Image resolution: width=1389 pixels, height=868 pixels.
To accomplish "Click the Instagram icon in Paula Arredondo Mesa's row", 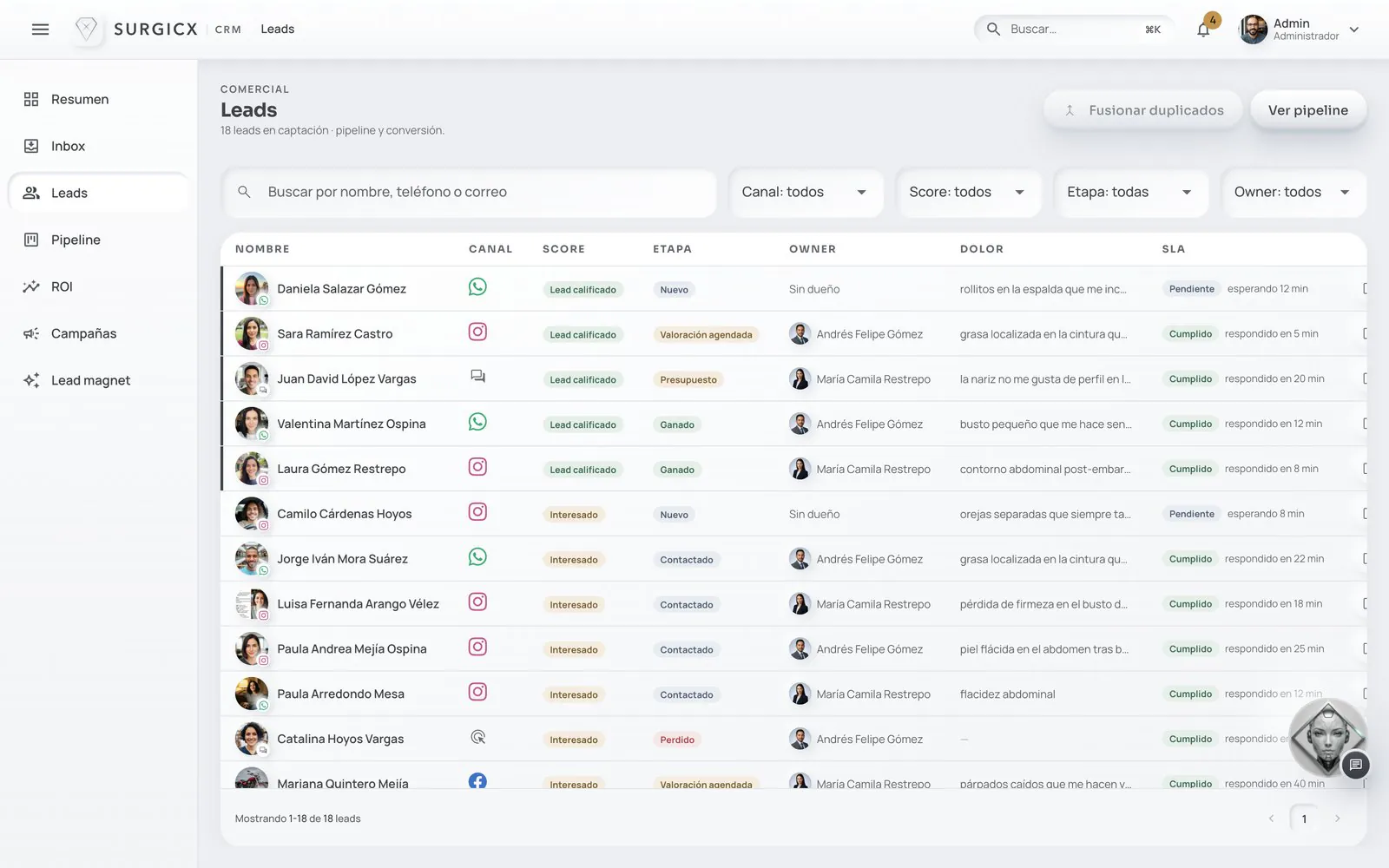I will (477, 693).
